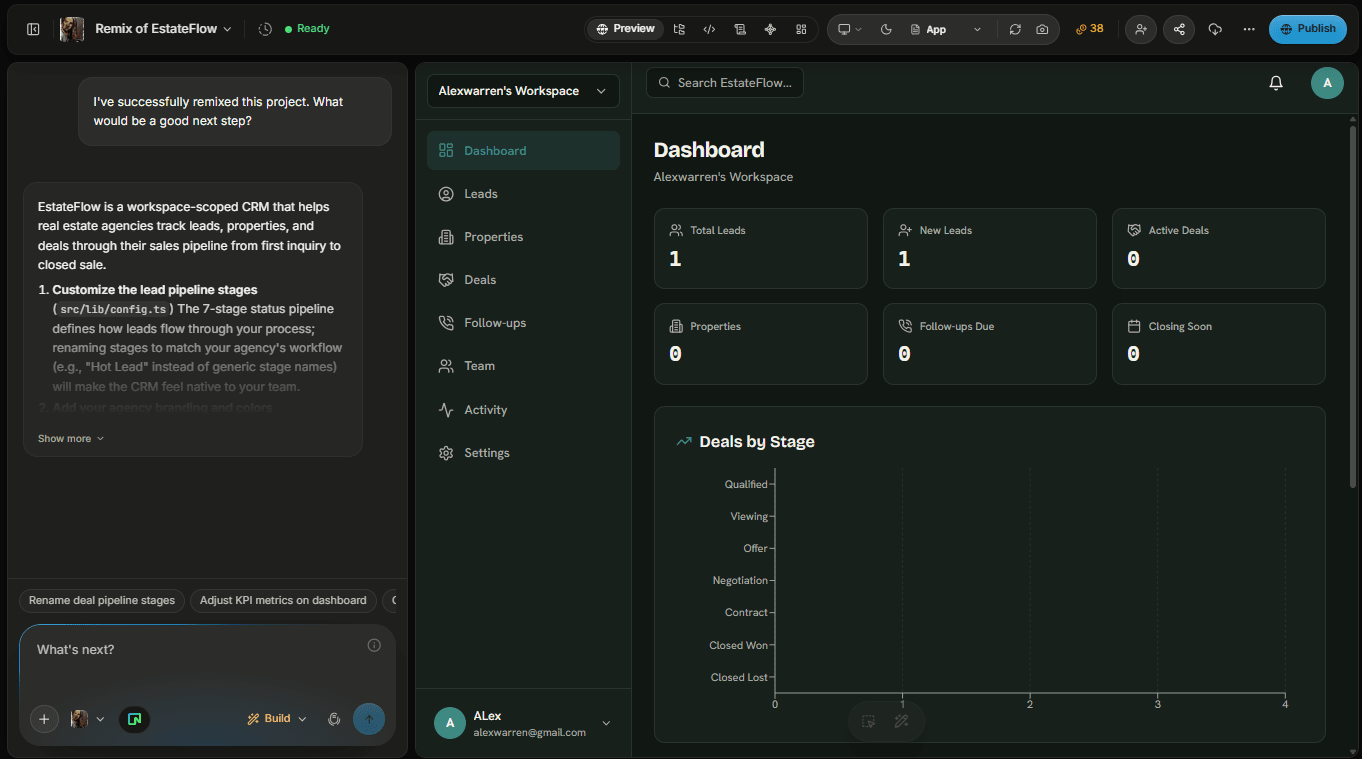1362x759 pixels.
Task: Open the code view icon in toolbar
Action: tap(709, 29)
